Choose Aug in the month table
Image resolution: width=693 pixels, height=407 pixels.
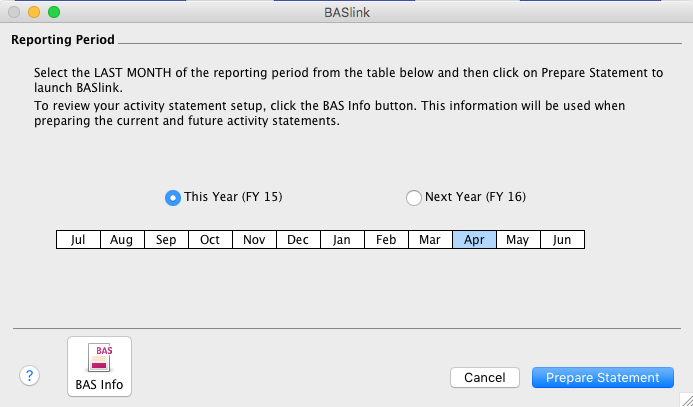tap(122, 240)
